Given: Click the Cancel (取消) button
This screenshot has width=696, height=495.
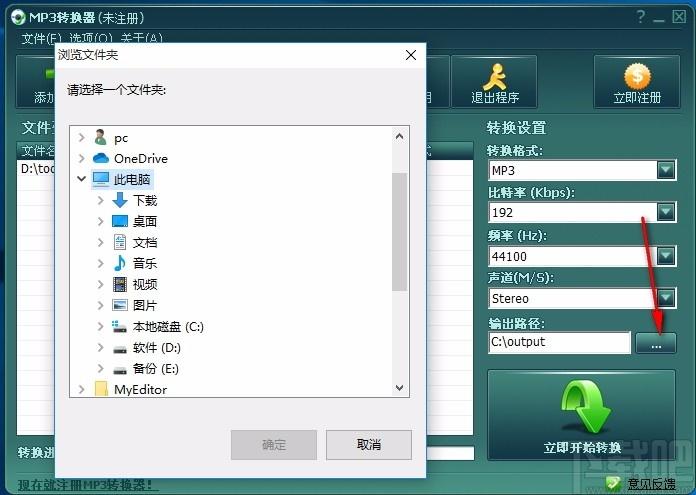Looking at the screenshot, I should 369,444.
